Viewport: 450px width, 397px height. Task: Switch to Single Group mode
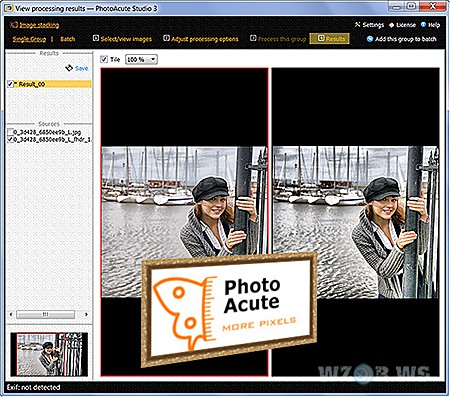tap(29, 39)
